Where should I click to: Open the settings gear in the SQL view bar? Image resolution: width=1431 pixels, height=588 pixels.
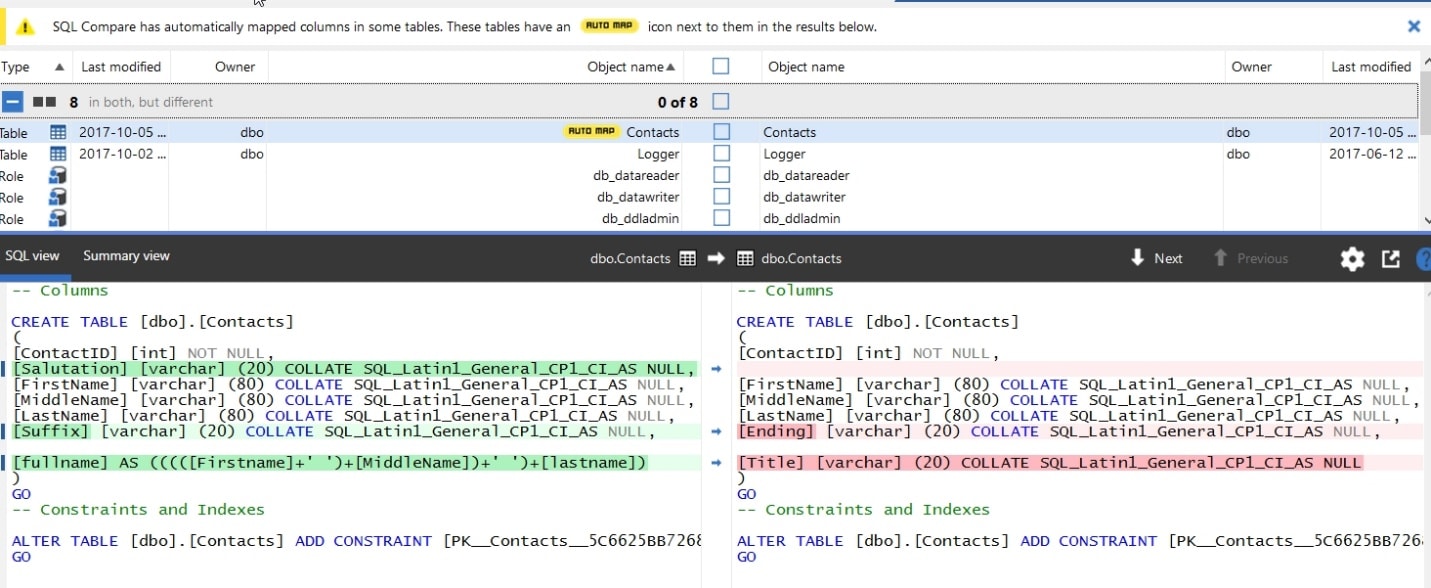(1352, 259)
